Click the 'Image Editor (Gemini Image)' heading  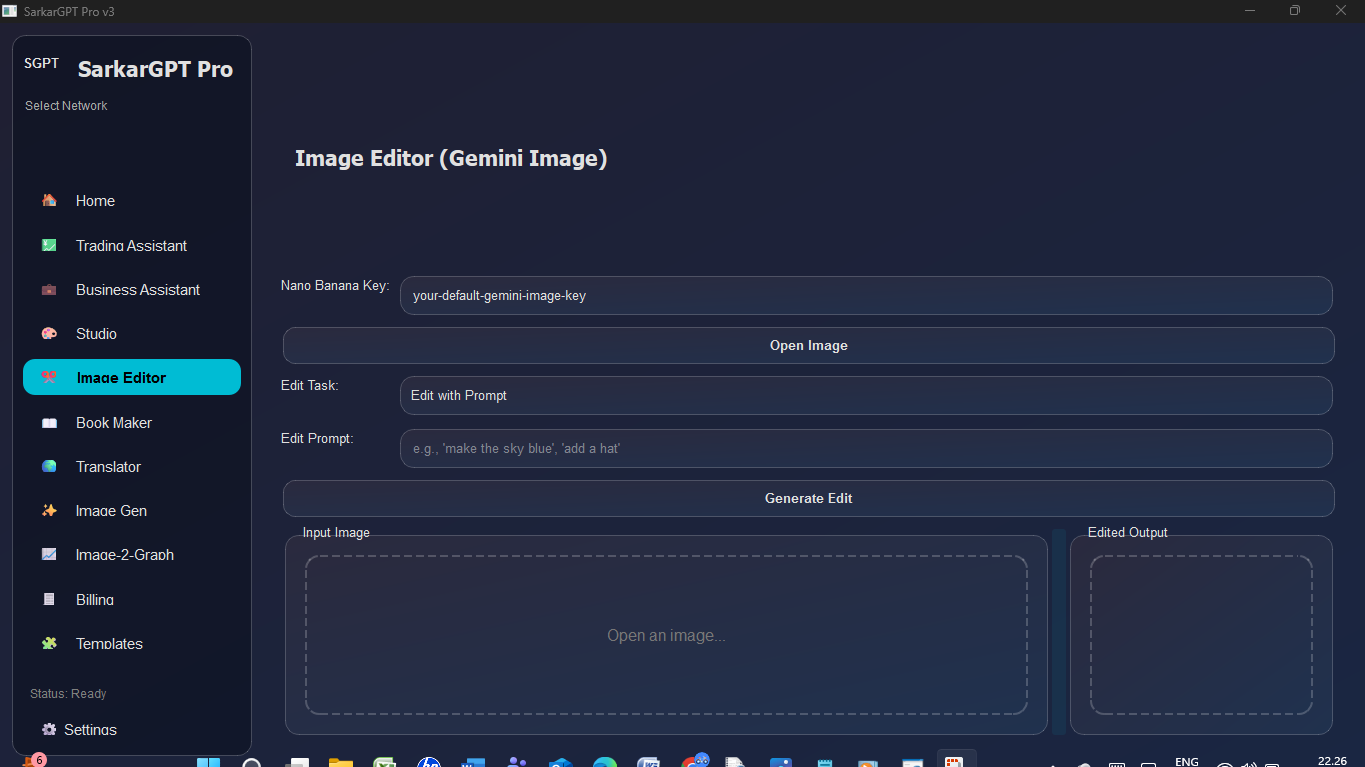tap(451, 158)
